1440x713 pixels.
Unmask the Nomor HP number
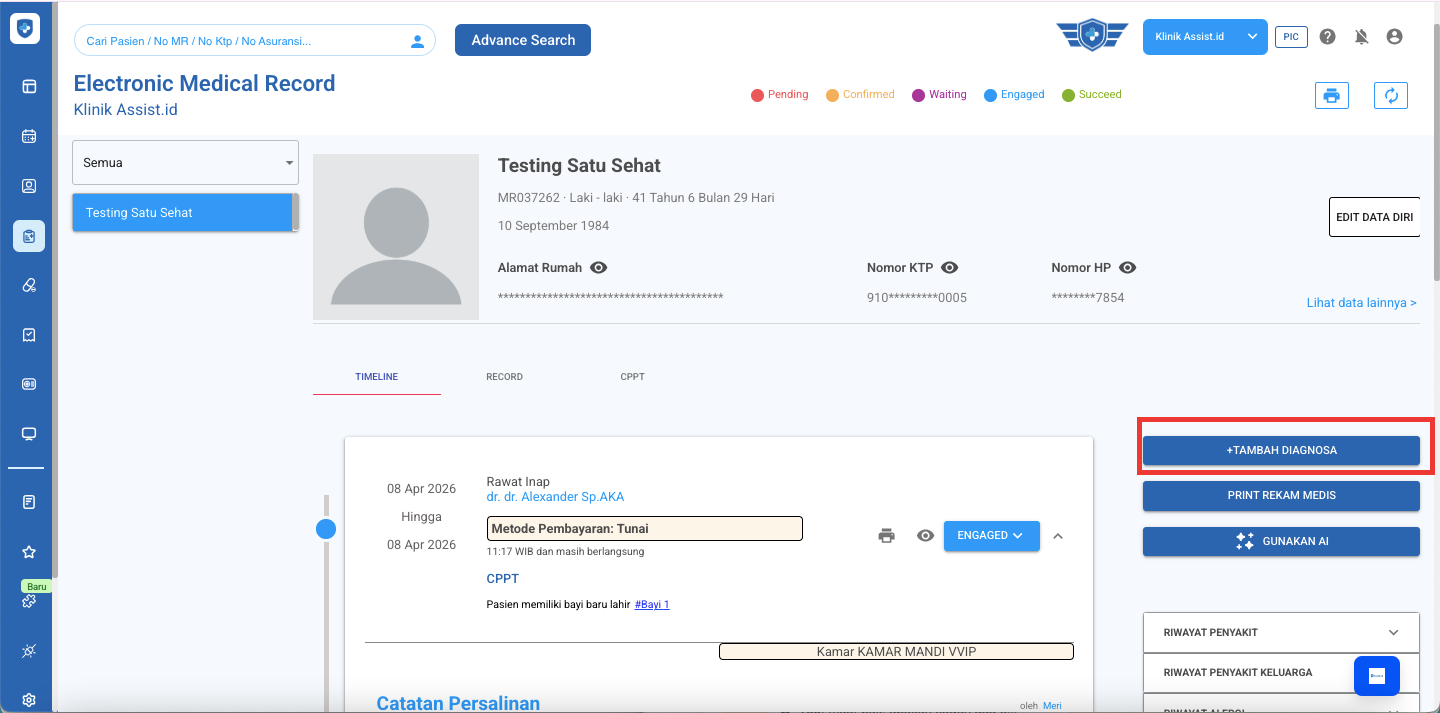tap(1127, 268)
